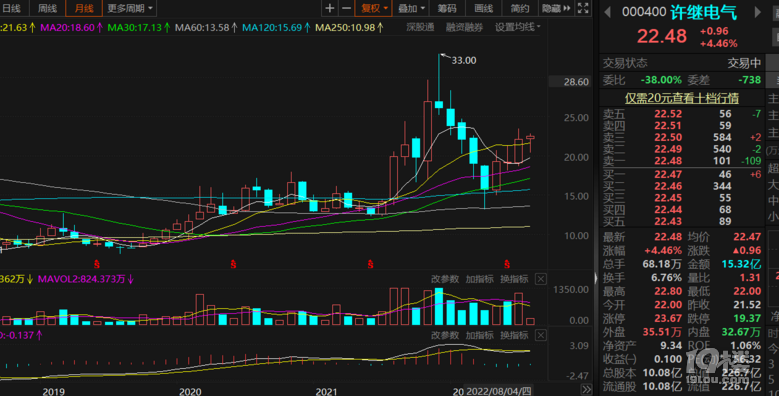Click the scroll-right arrows at chart bottom

[x=586, y=390]
